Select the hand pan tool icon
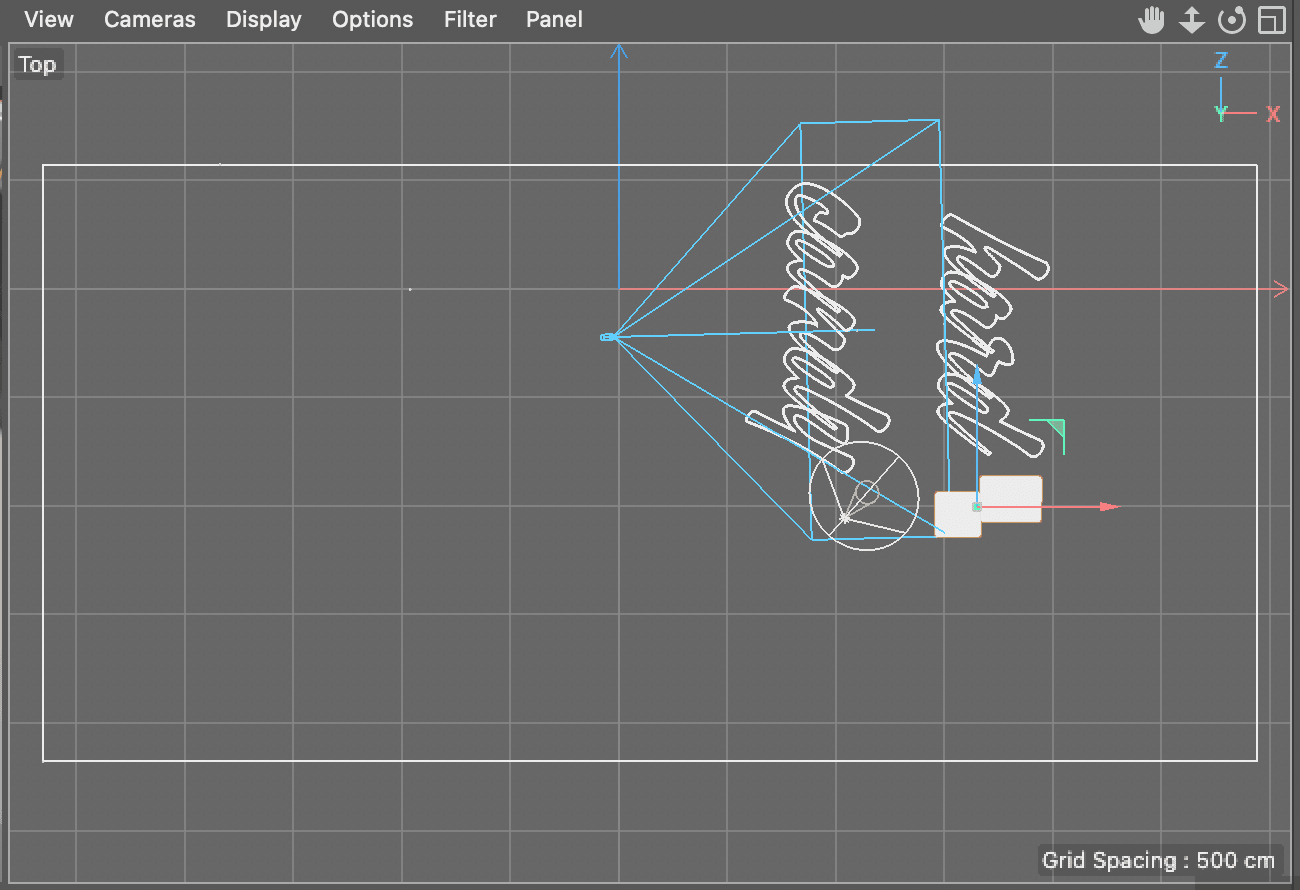Viewport: 1300px width, 890px height. (1151, 20)
